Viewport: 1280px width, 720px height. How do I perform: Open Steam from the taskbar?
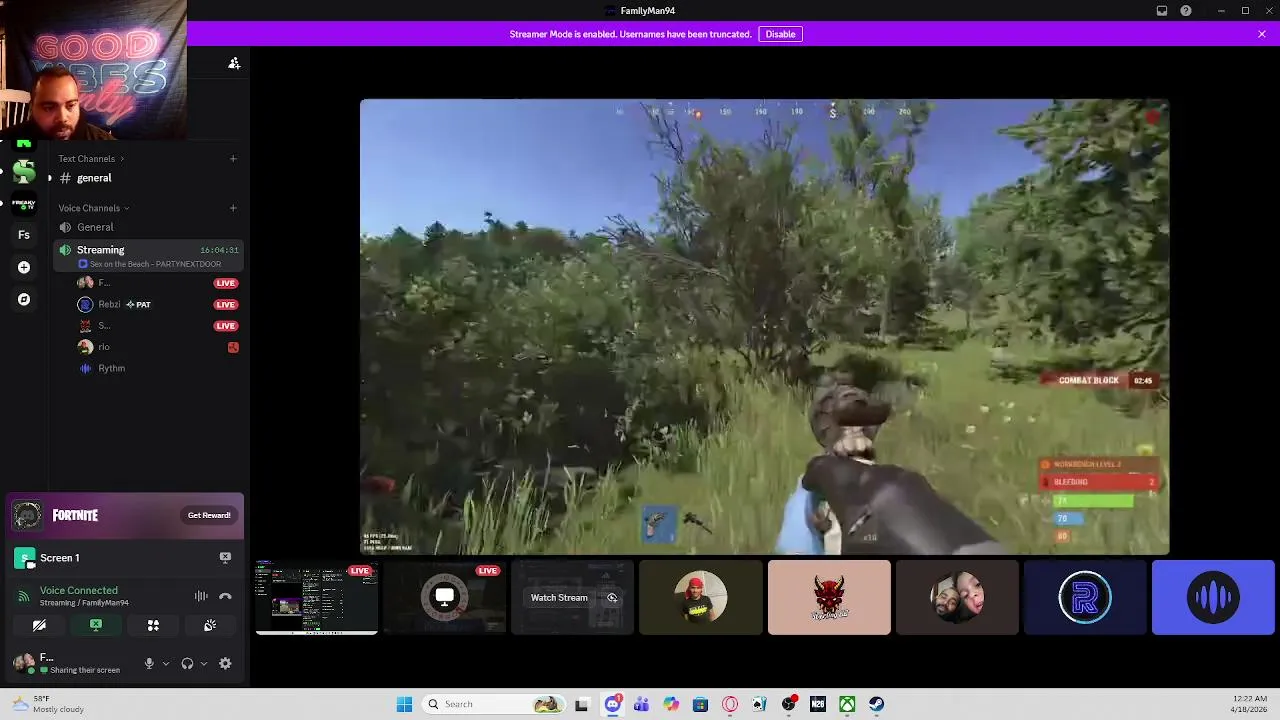[876, 704]
